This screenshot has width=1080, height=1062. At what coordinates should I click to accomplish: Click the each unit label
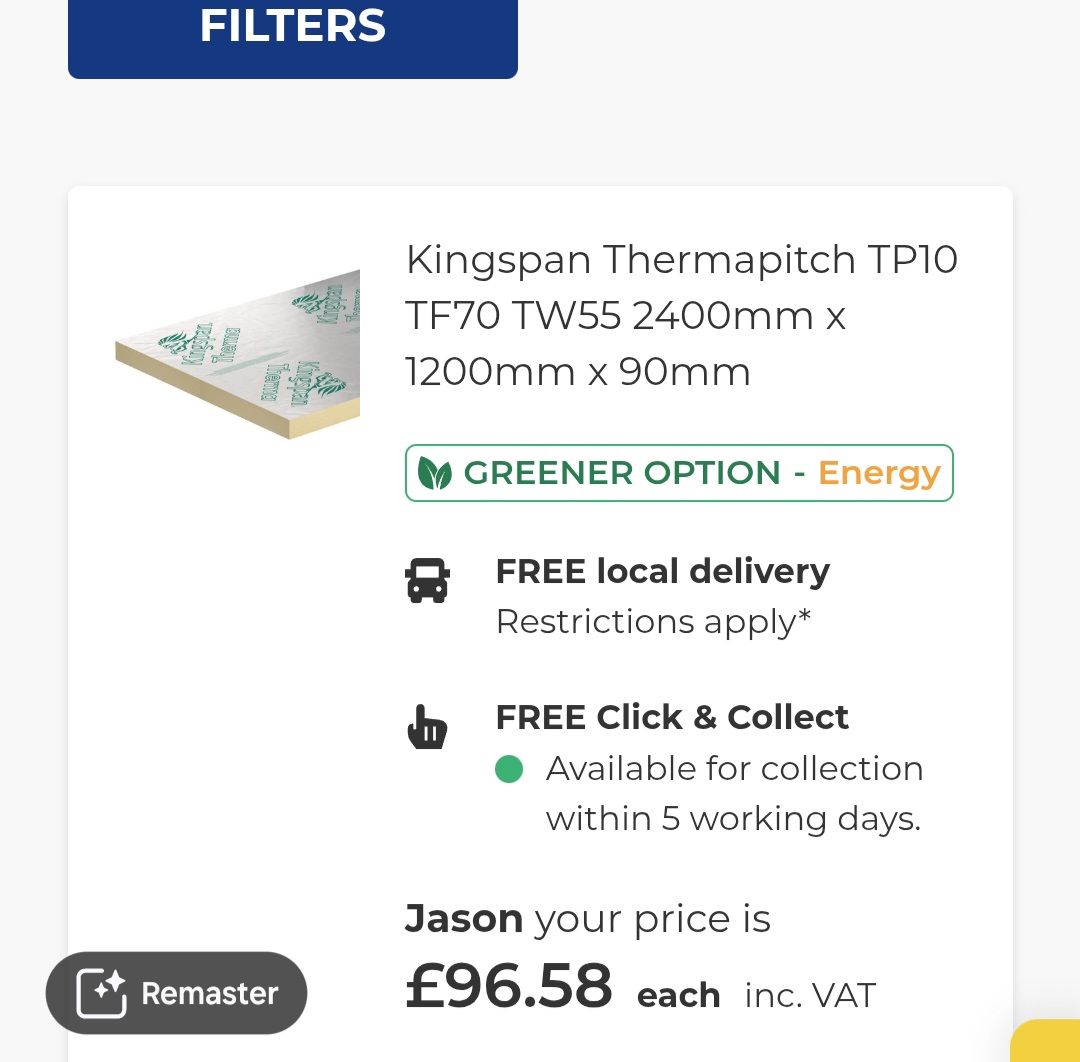pos(678,995)
